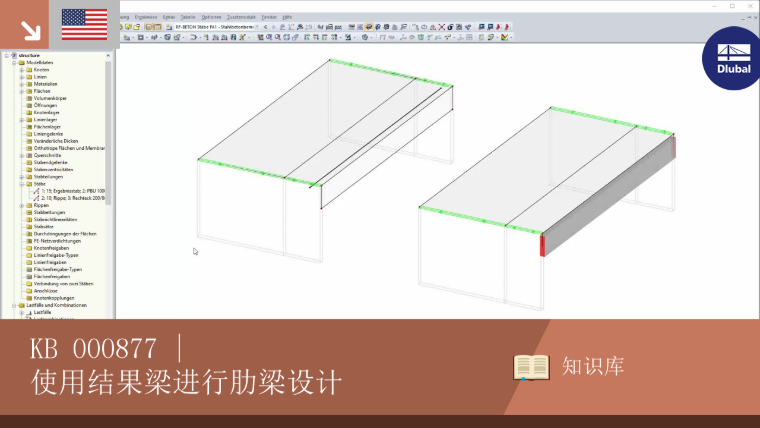The width and height of the screenshot is (760, 428).
Task: Select Materialien in the navigator tree
Action: pos(45,84)
